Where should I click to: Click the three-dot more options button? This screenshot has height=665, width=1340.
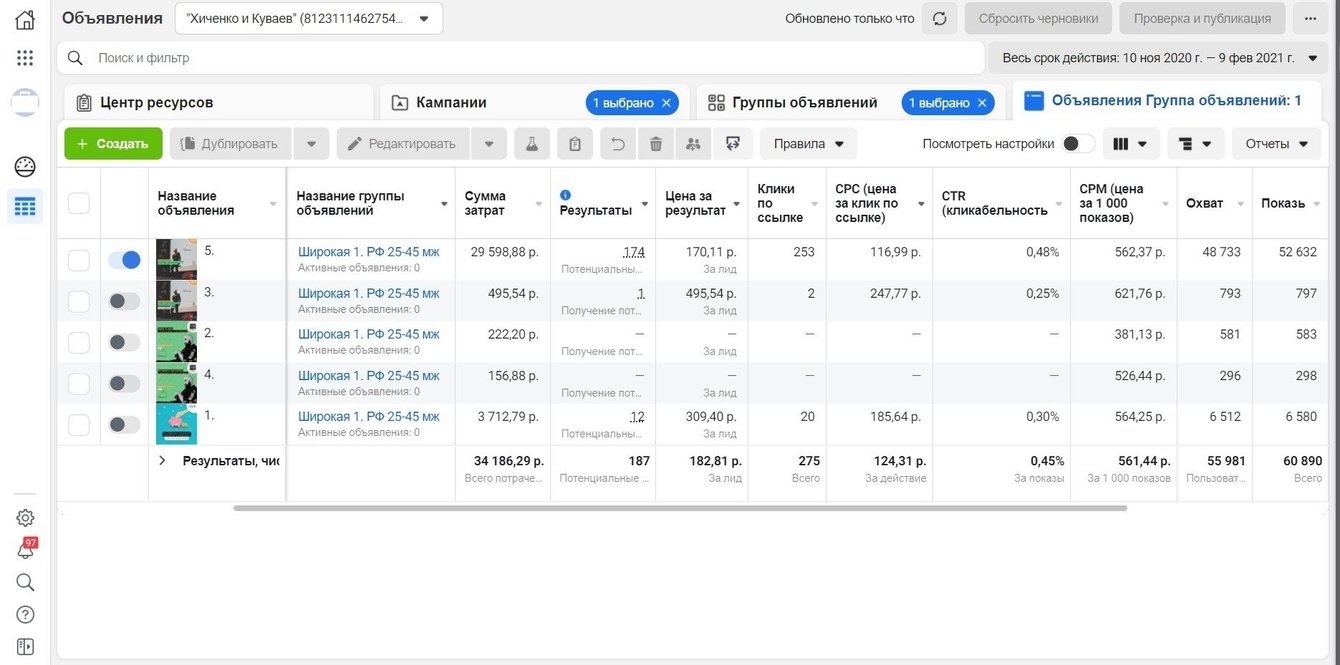[x=1311, y=18]
